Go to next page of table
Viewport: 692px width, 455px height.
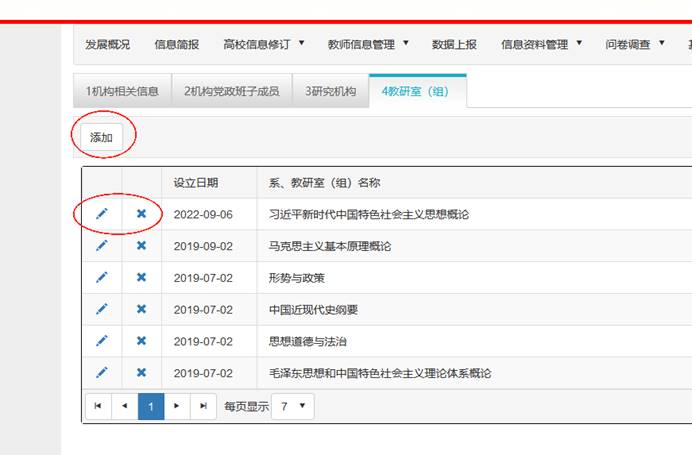(x=177, y=406)
